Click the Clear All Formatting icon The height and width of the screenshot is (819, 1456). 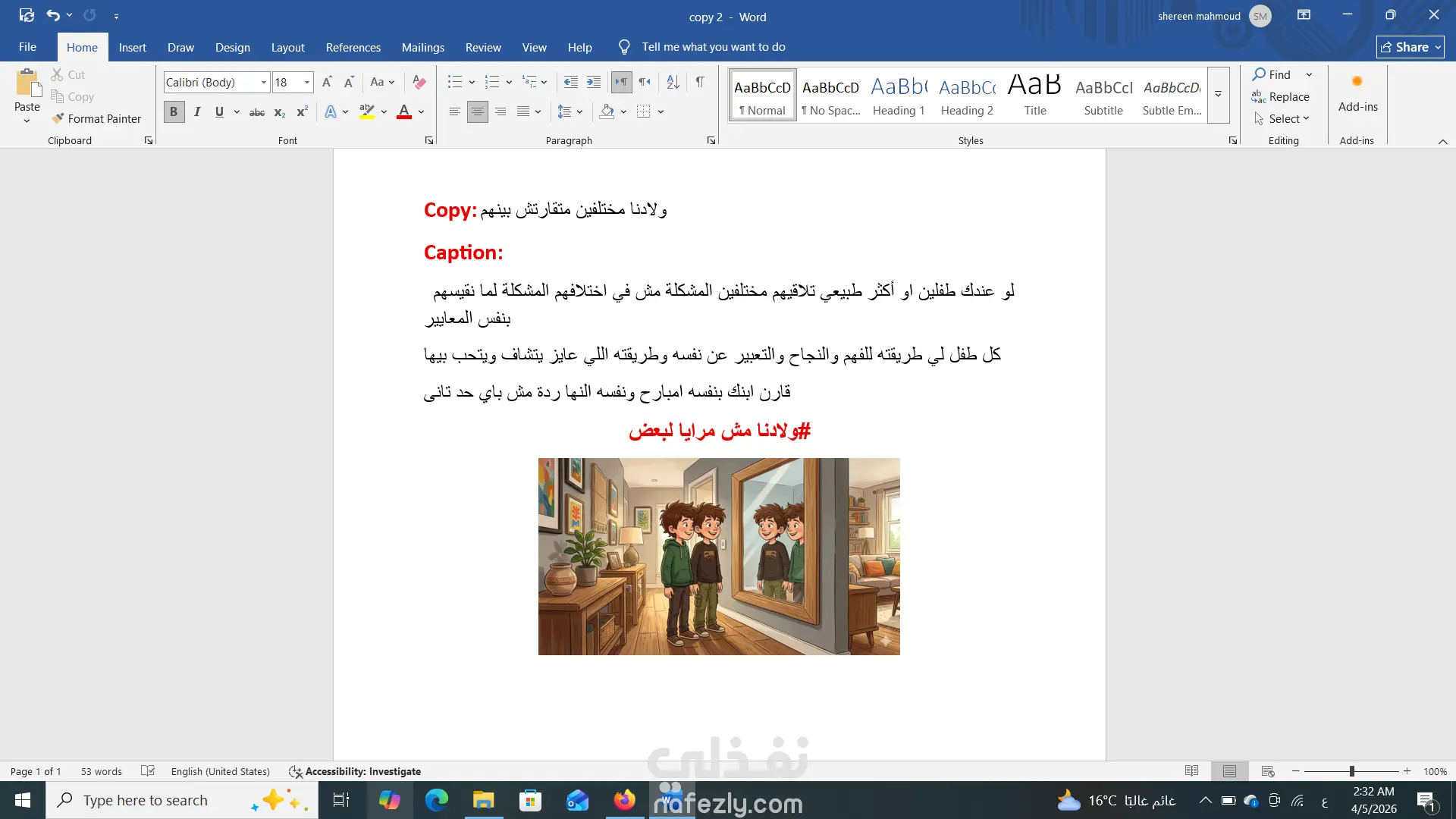coord(419,82)
